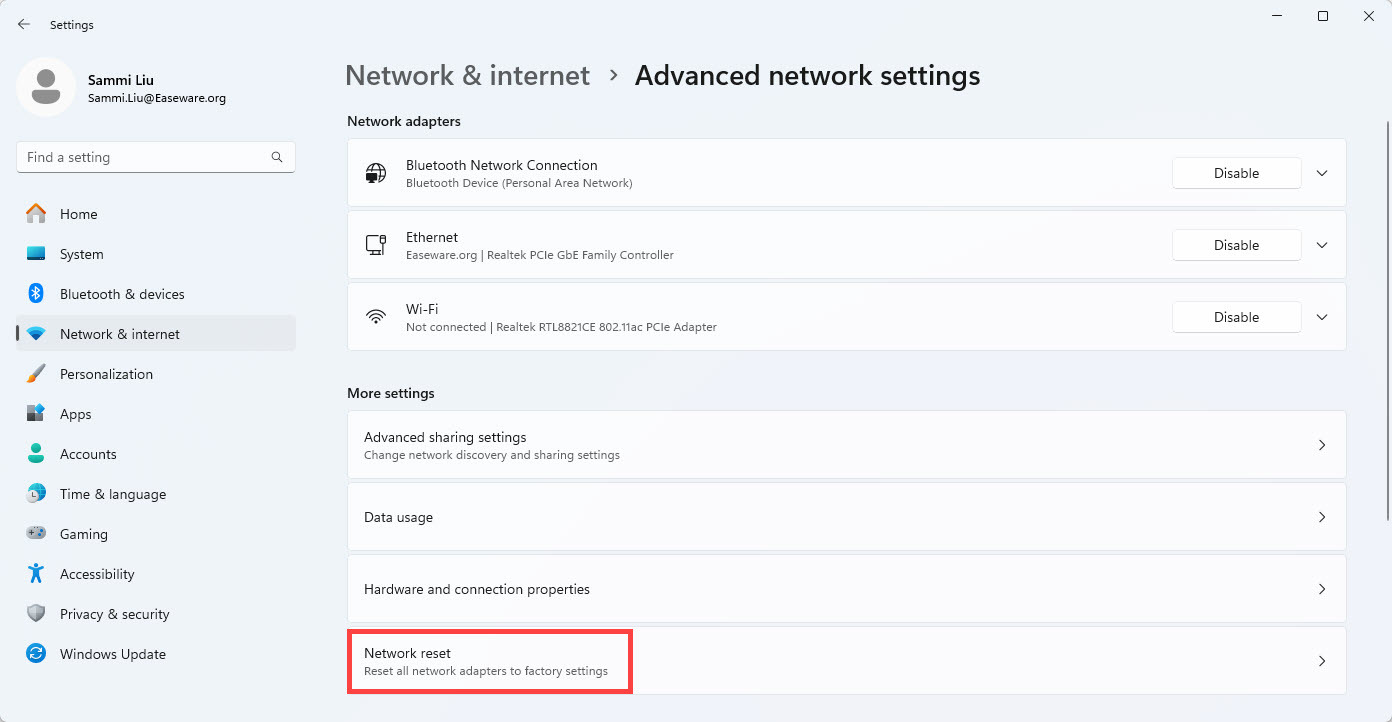Disable the Bluetooth Network Connection adapter
Viewport: 1392px width, 722px height.
coord(1236,173)
